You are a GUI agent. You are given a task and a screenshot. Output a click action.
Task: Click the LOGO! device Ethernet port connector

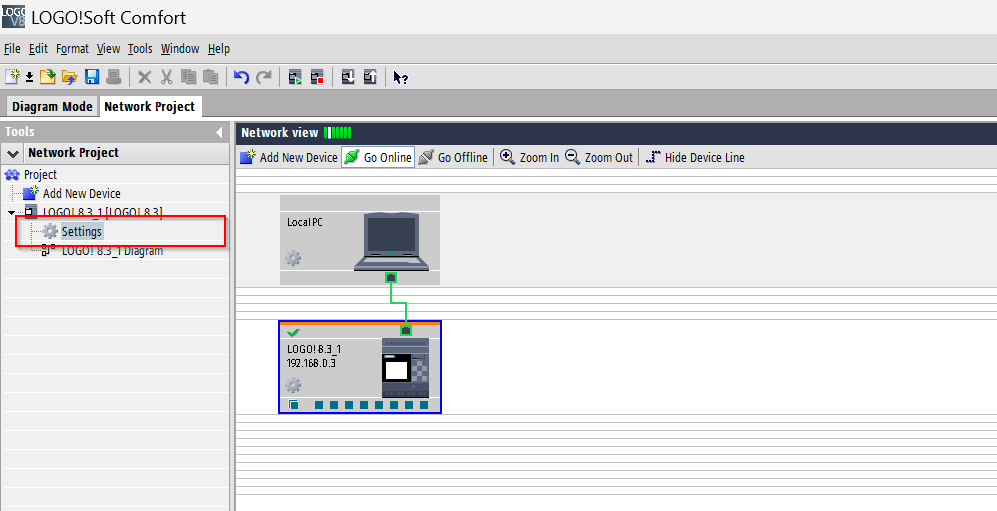(406, 330)
